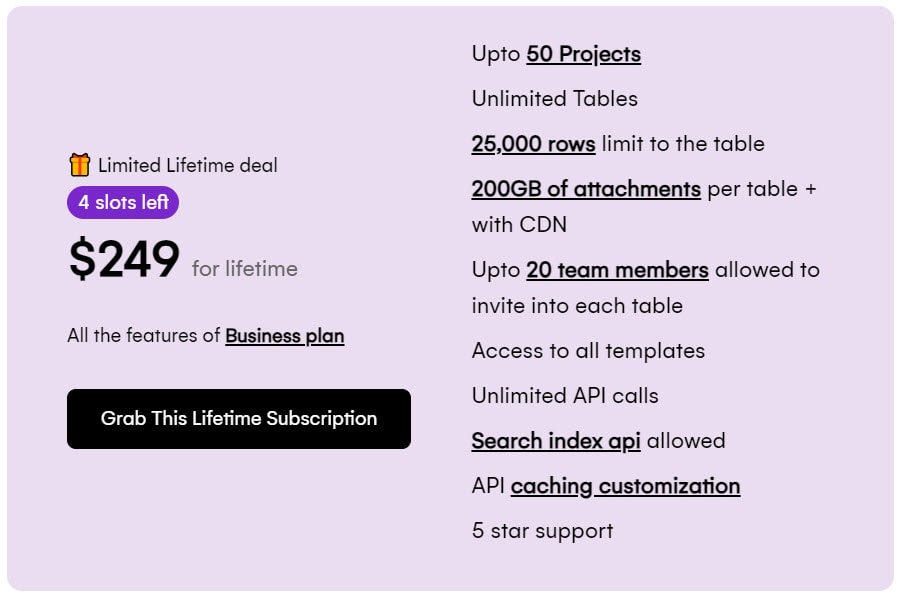
Task: Click the 'Unlimited API calls' entry
Action: click(564, 396)
